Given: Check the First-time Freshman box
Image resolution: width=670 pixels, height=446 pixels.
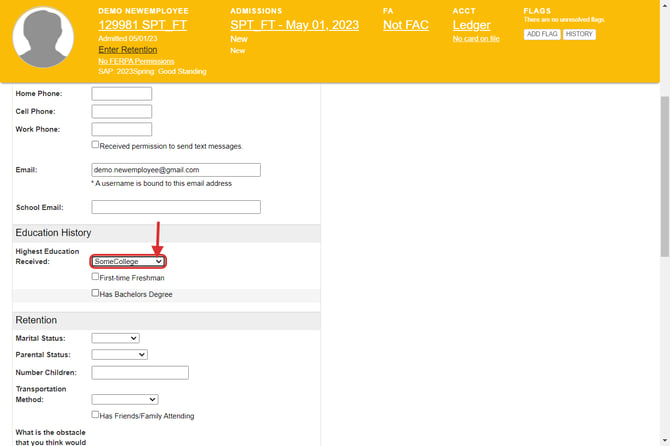Looking at the screenshot, I should tap(96, 277).
